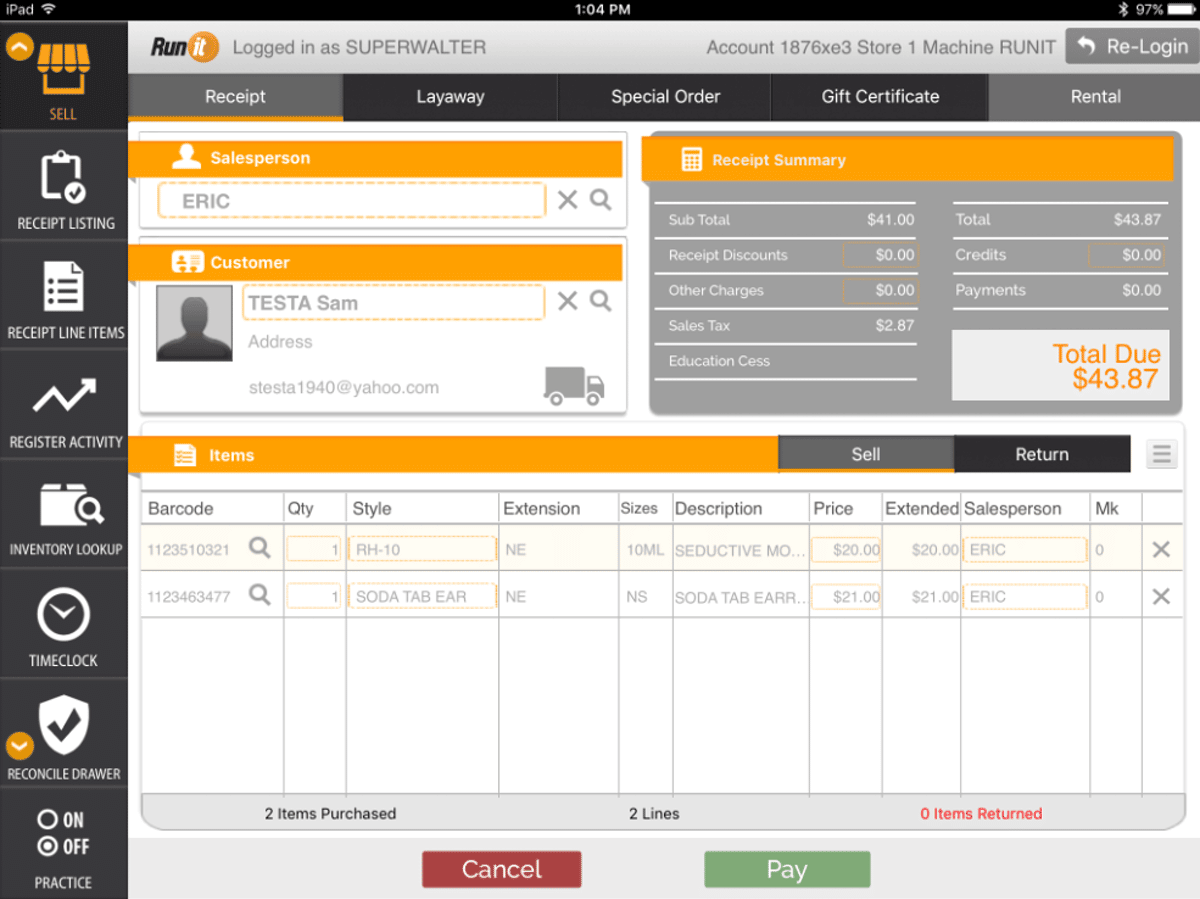Open the Gift Certificate tab
This screenshot has width=1200, height=899.
pyautogui.click(x=880, y=97)
